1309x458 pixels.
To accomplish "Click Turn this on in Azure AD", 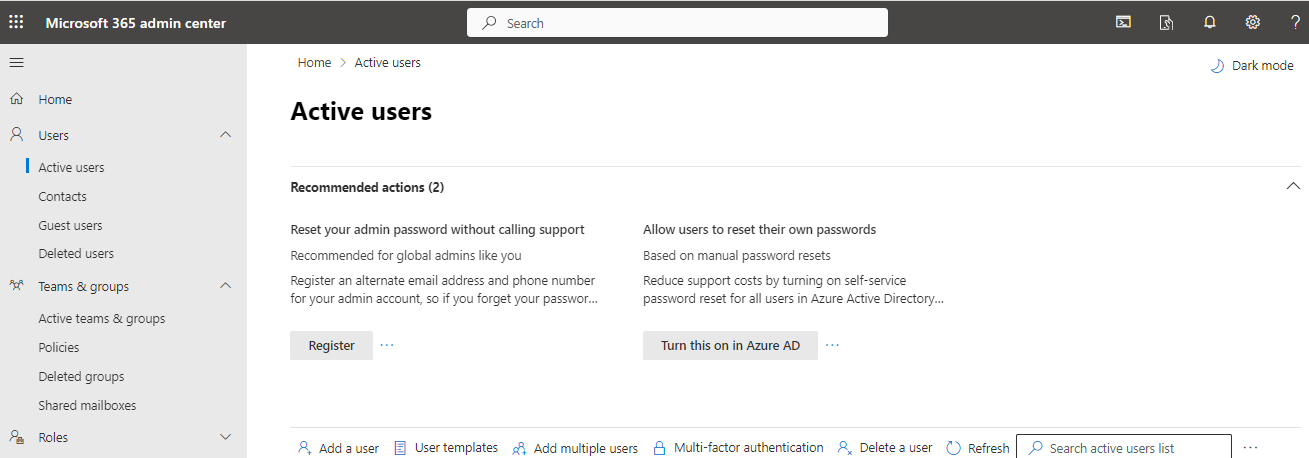I will 730,345.
